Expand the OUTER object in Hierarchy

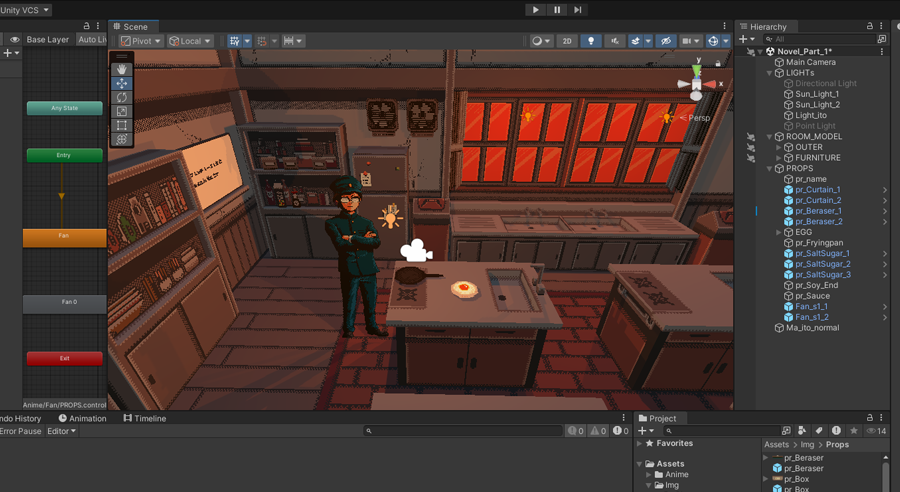pyautogui.click(x=779, y=147)
